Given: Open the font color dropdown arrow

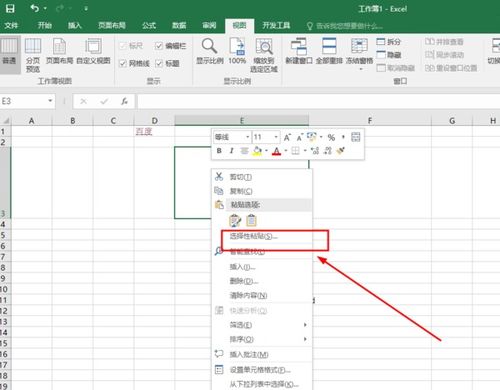Looking at the screenshot, I should coord(286,151).
